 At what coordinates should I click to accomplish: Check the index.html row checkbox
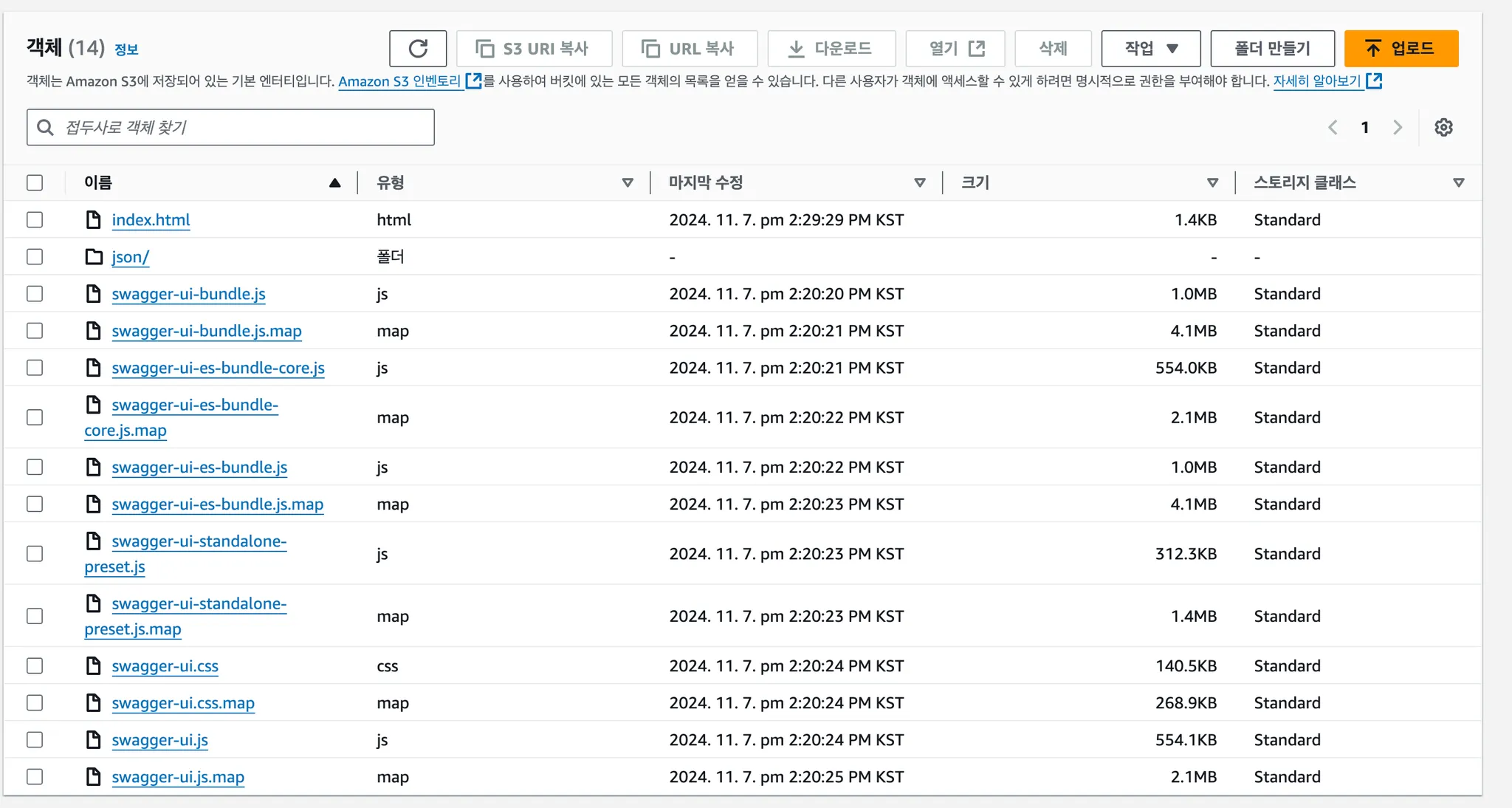coord(35,220)
